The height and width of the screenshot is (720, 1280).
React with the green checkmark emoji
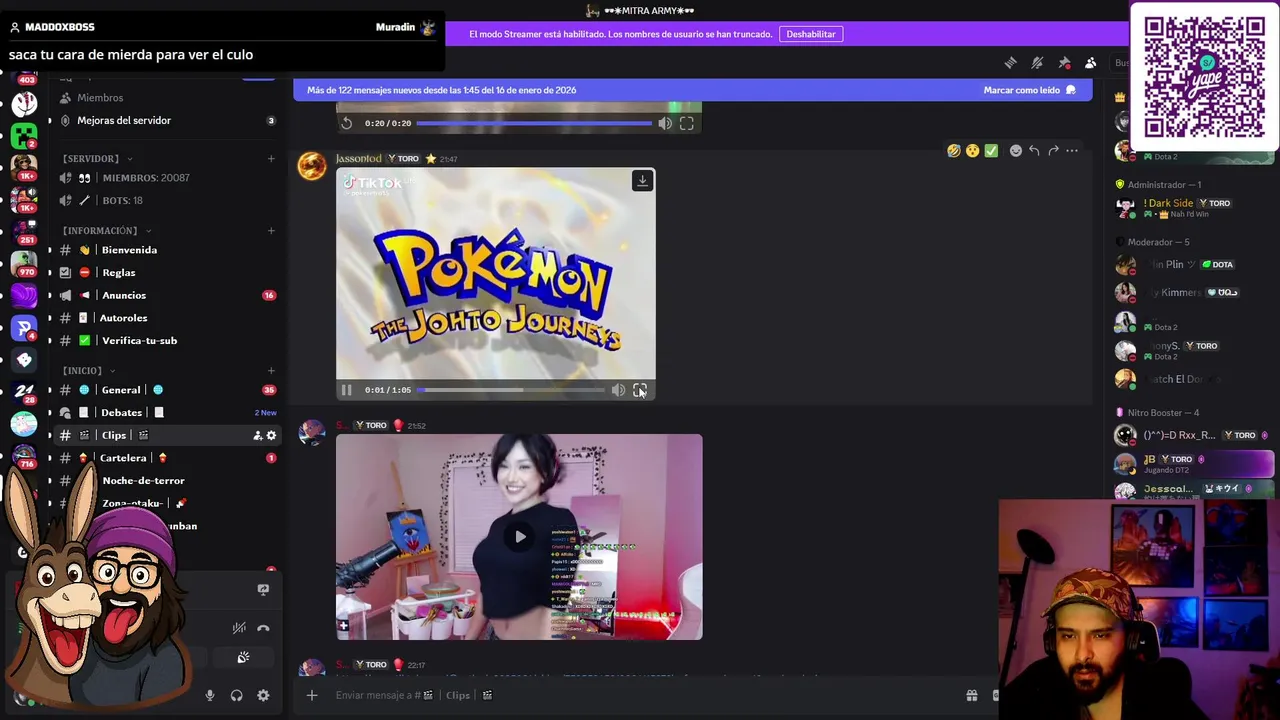point(991,151)
